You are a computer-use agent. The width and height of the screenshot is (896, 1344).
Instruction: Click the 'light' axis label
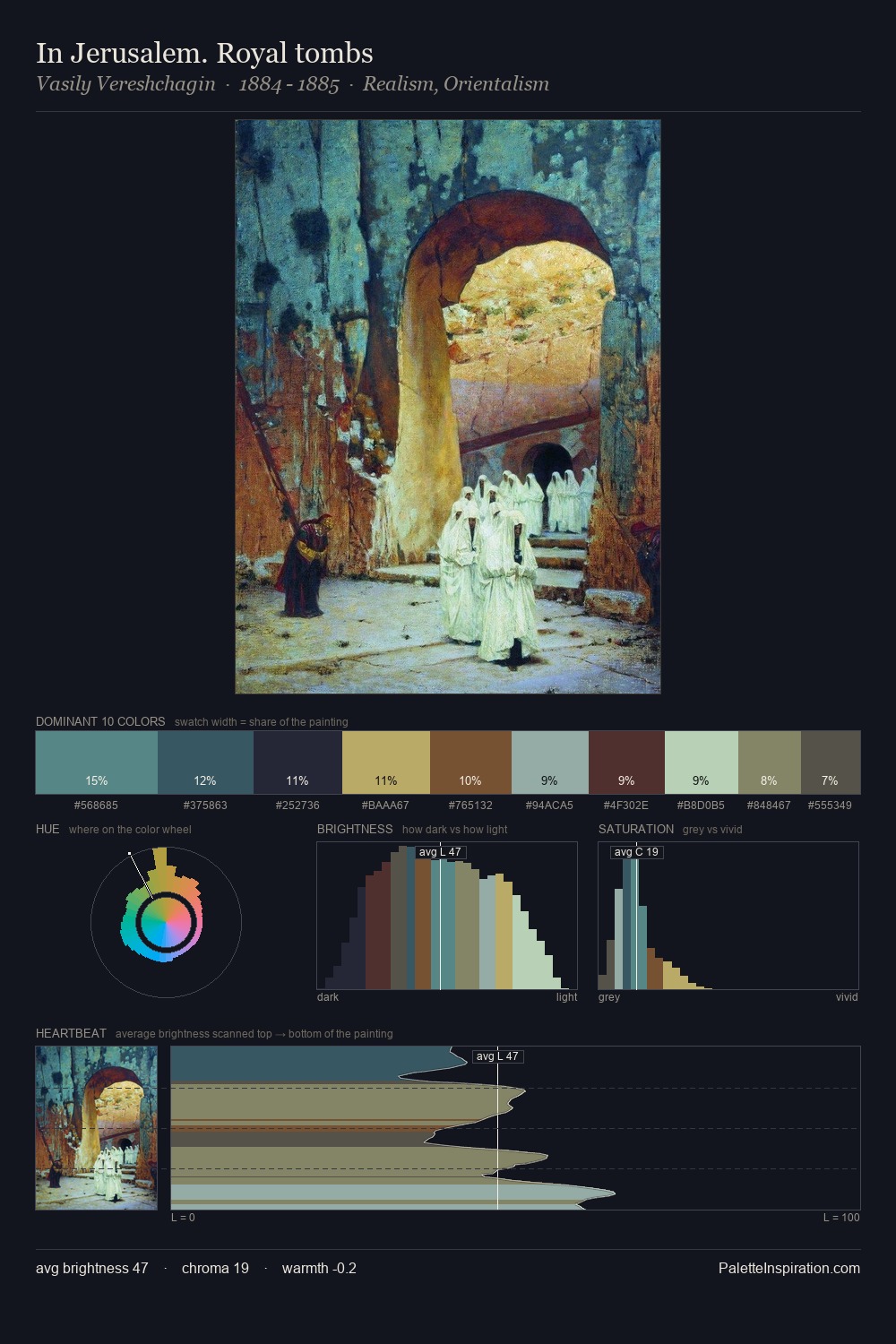566,997
